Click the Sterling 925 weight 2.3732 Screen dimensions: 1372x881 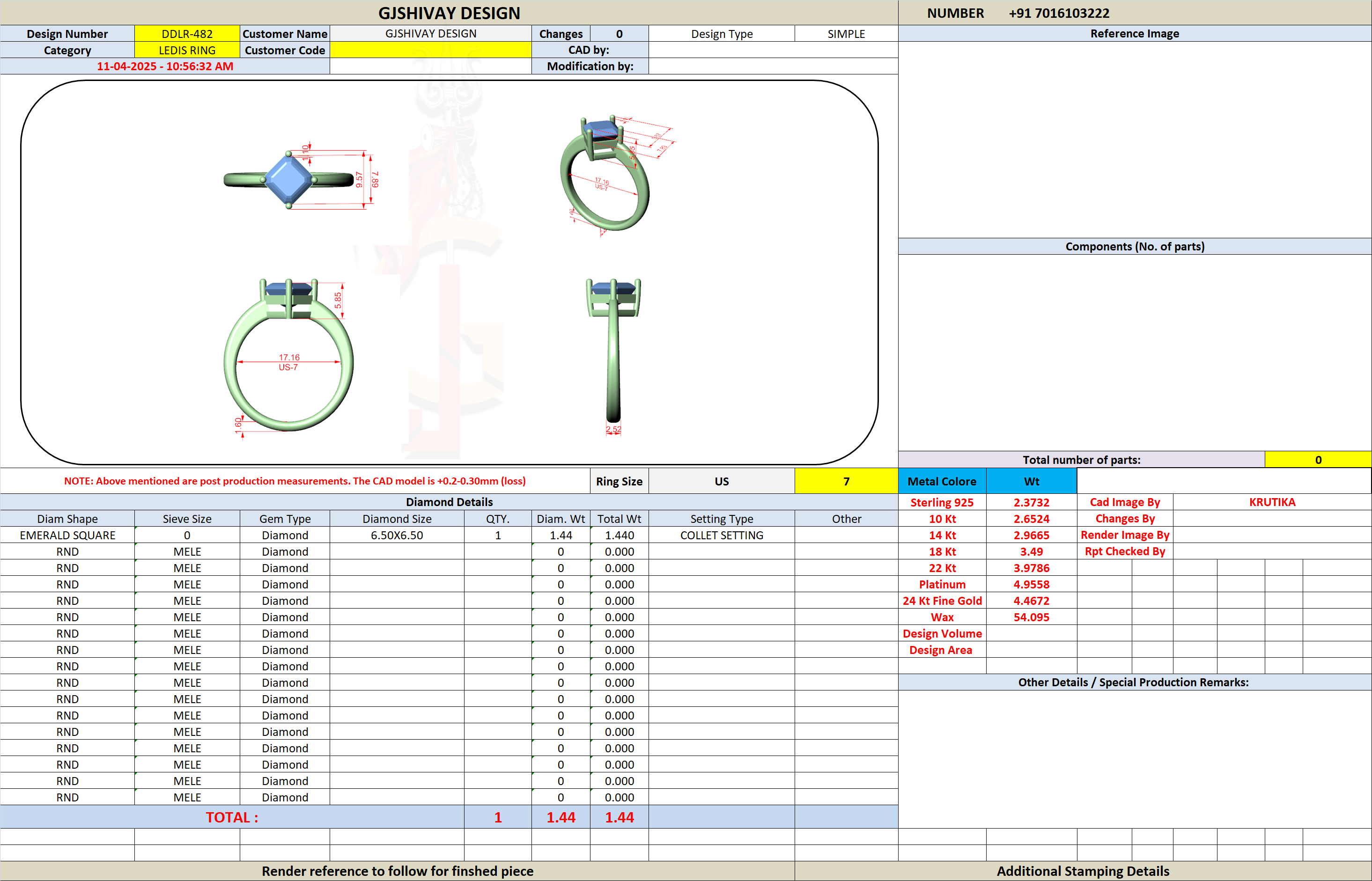(x=1032, y=502)
